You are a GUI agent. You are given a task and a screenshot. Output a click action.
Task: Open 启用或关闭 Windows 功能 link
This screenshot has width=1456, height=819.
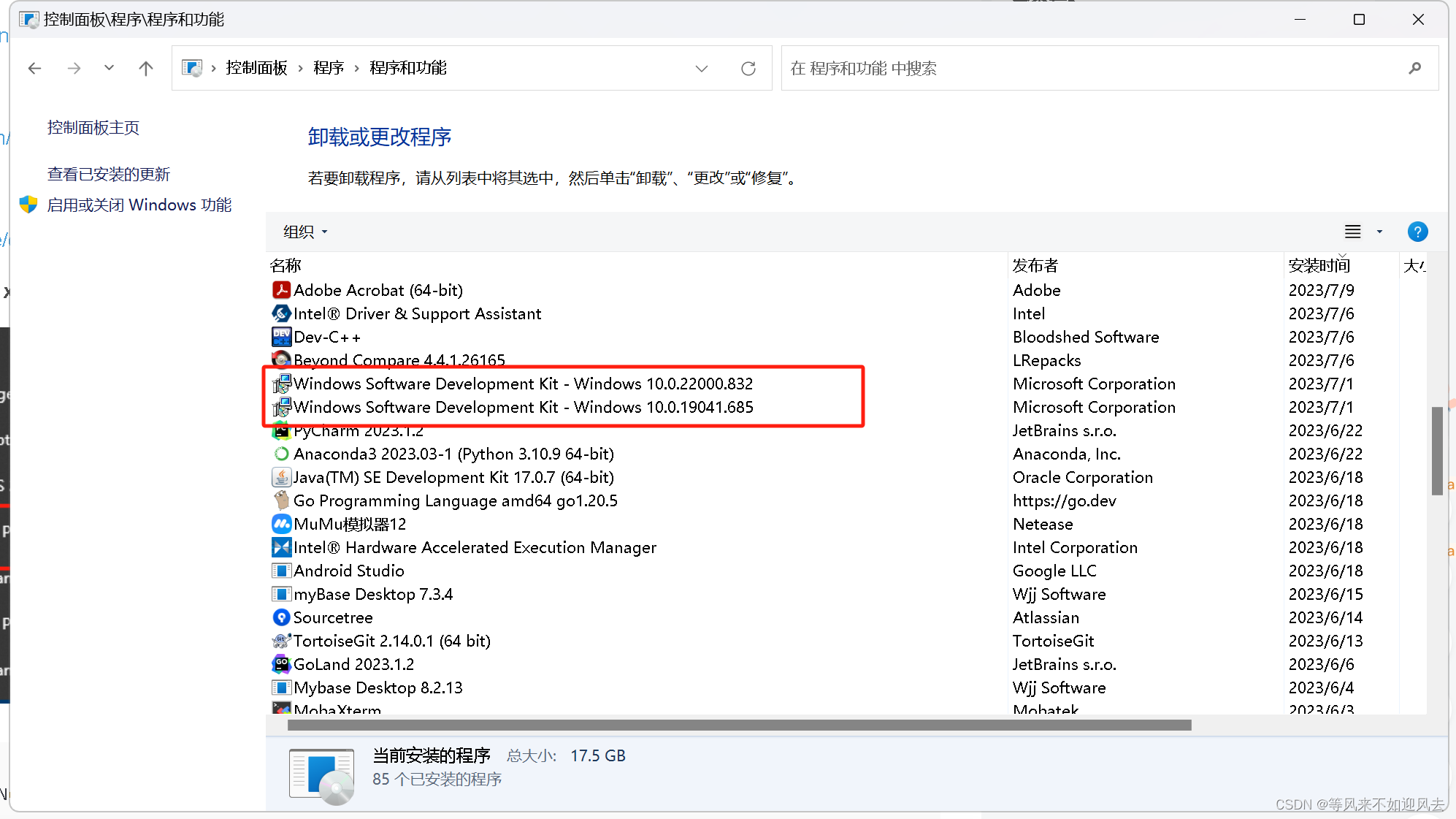tap(139, 205)
